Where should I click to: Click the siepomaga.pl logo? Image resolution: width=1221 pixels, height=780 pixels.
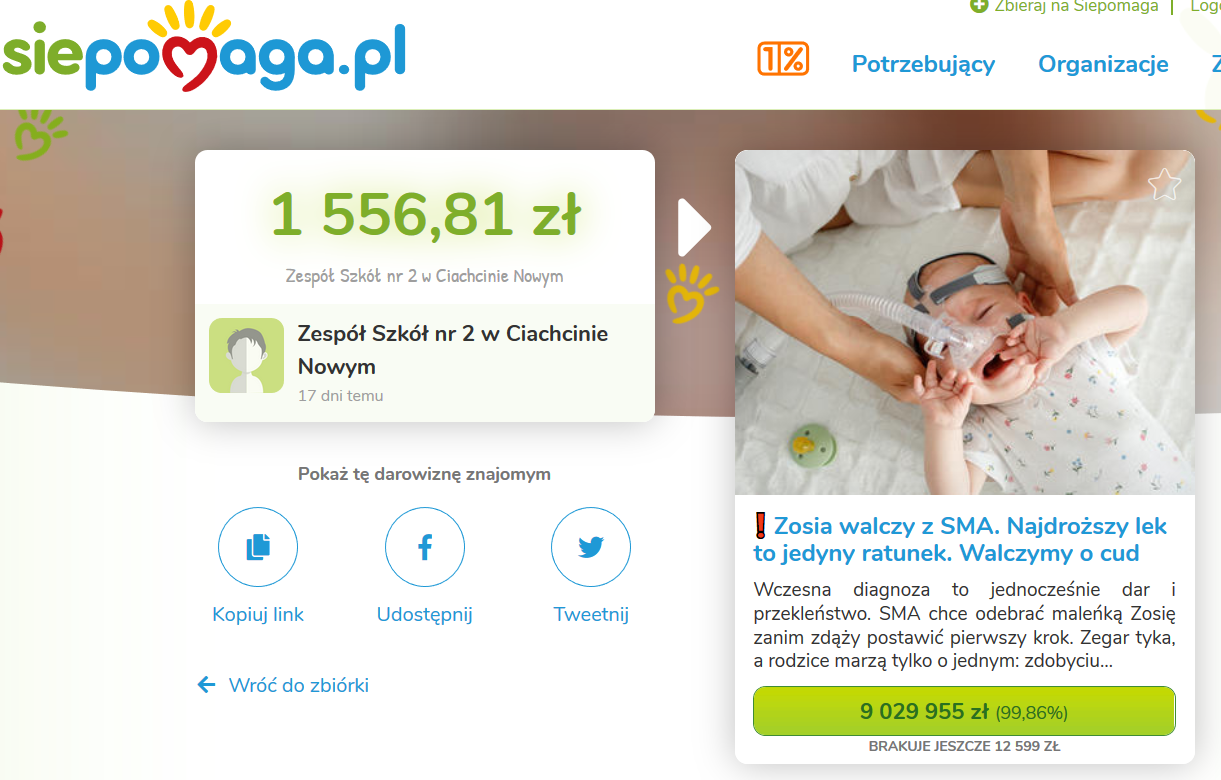pos(203,50)
